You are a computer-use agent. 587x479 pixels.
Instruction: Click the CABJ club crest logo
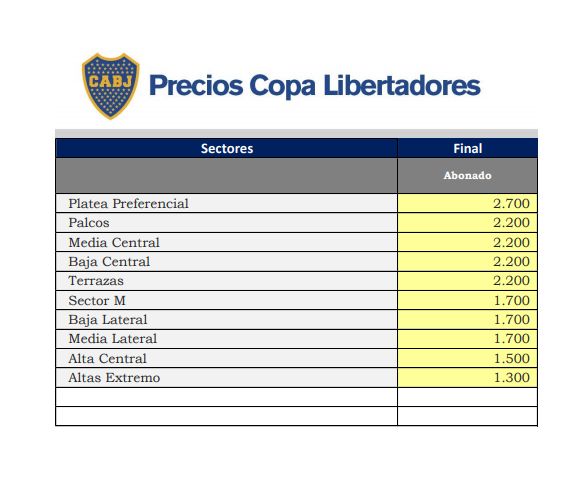click(x=110, y=86)
